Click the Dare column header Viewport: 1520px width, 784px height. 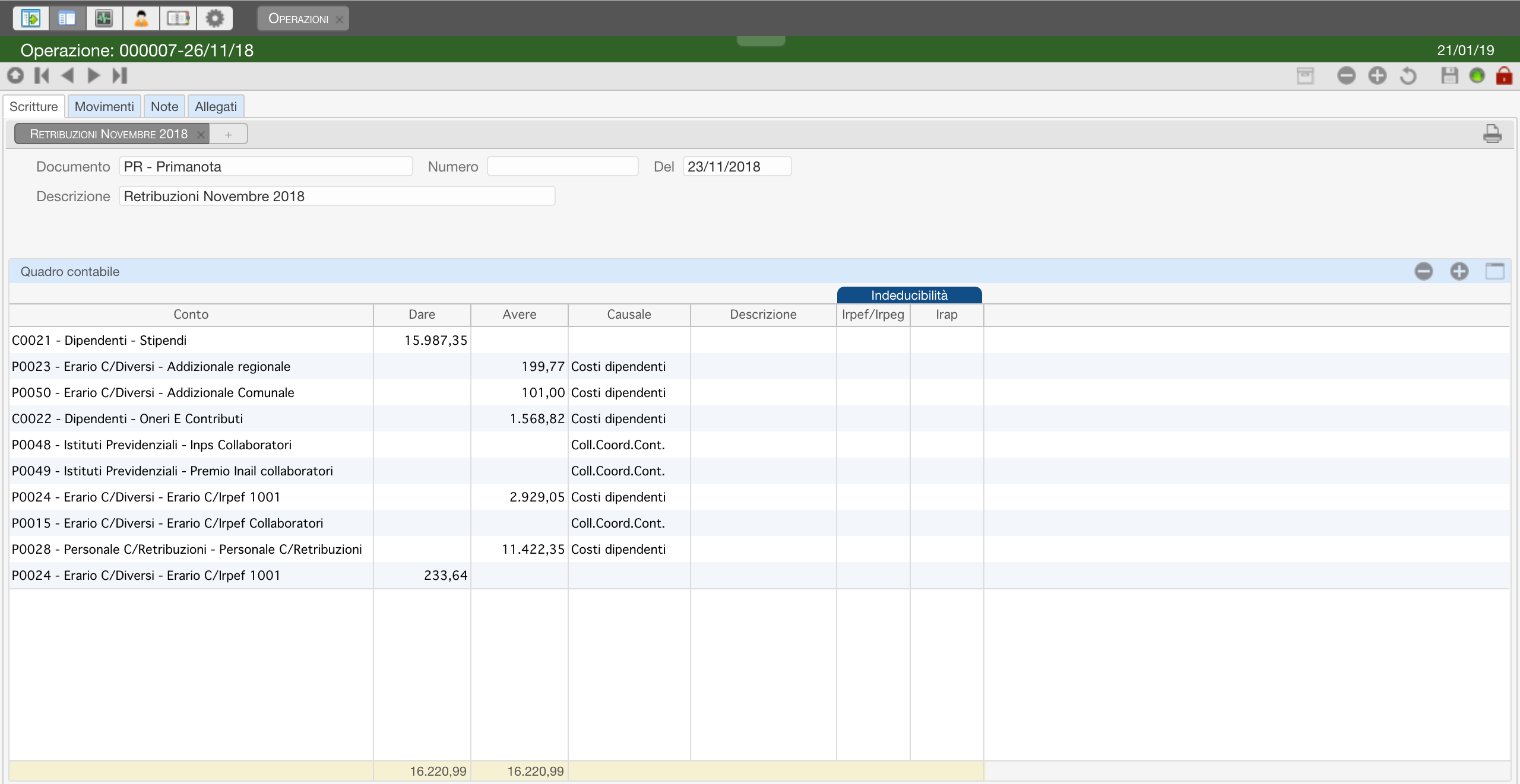[422, 315]
